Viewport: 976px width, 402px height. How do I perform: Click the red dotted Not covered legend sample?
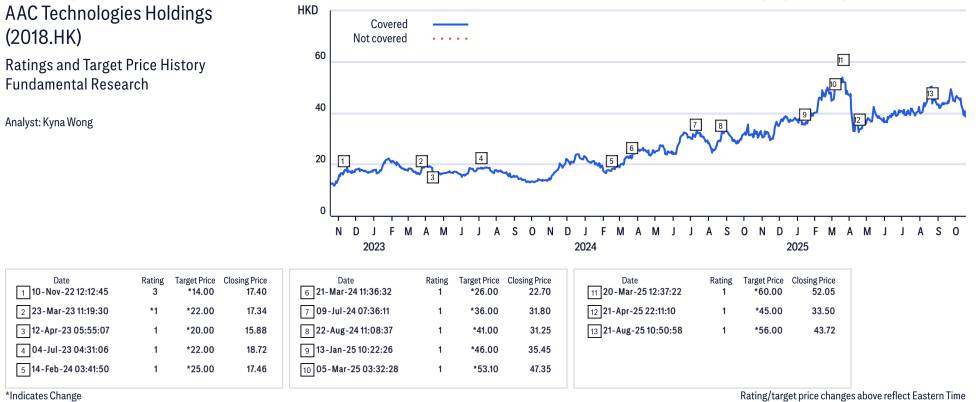point(450,39)
